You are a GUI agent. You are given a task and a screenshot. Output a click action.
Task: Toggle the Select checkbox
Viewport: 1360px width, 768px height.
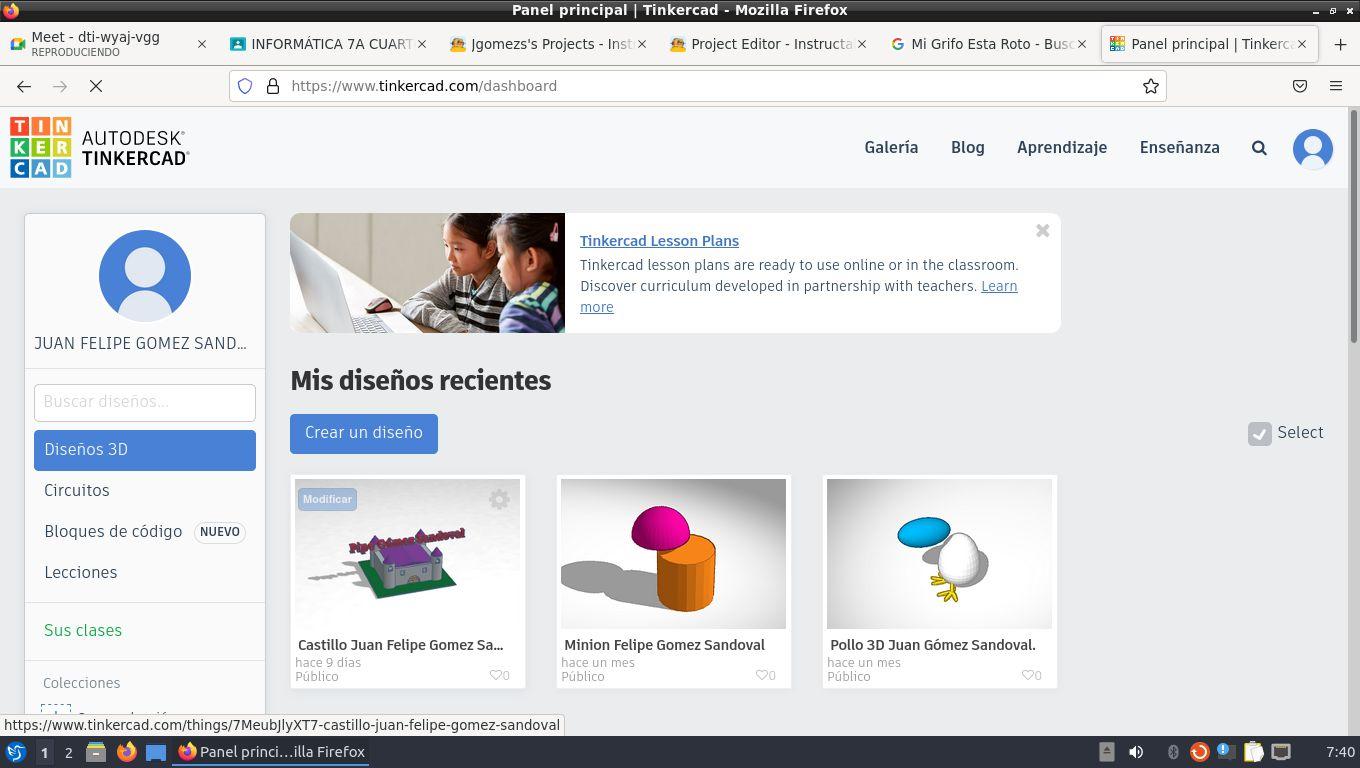(x=1259, y=433)
